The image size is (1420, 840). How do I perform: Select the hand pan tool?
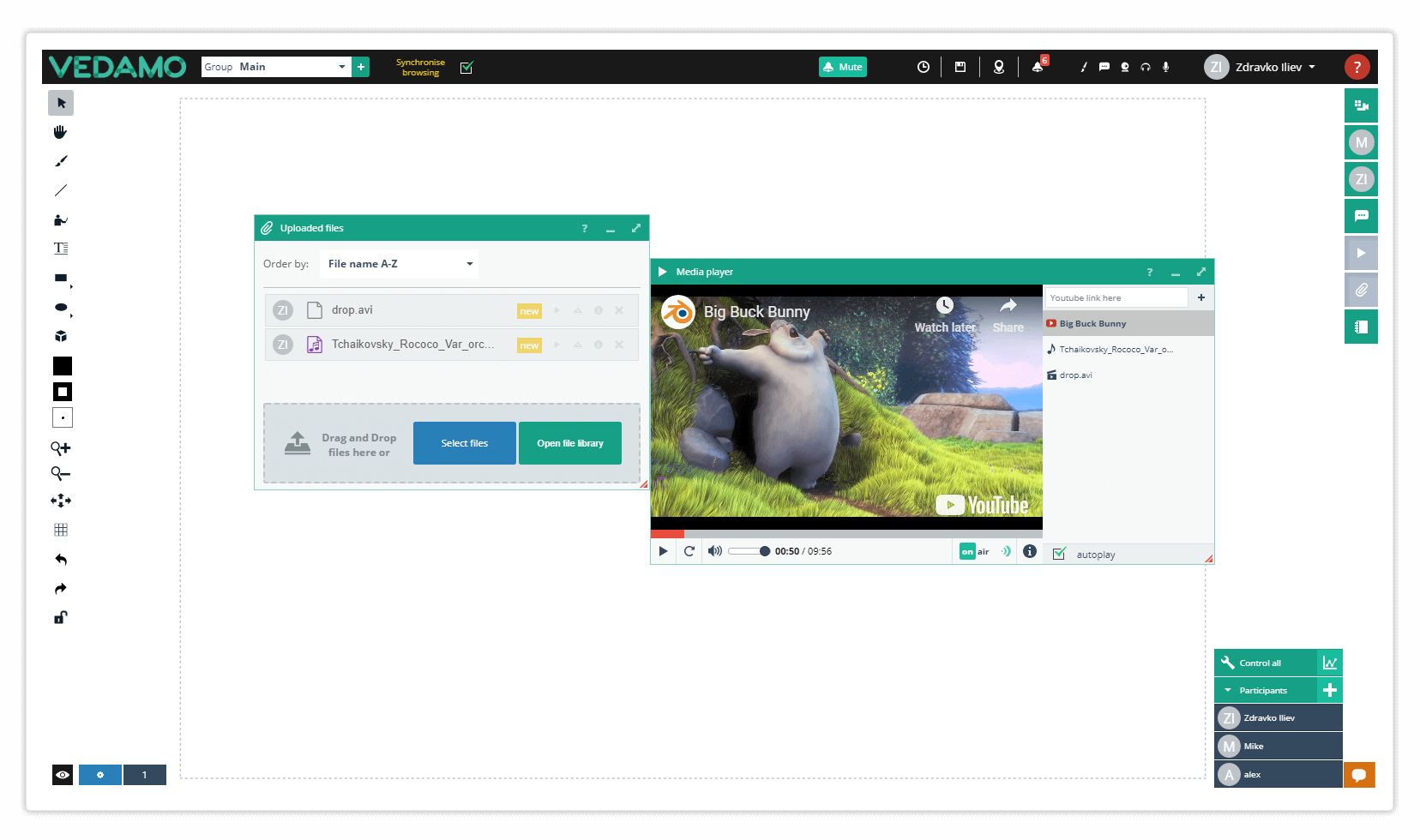61,132
